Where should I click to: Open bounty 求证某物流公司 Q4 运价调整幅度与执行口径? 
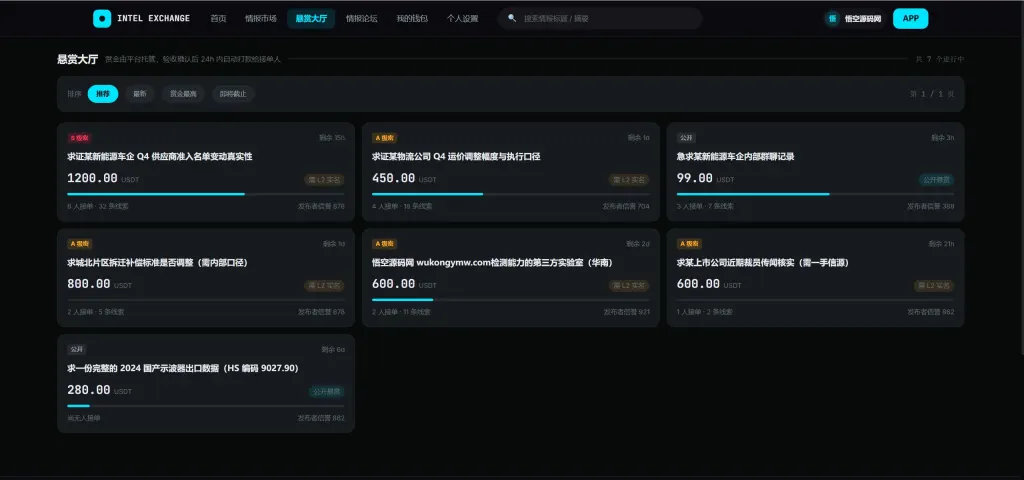click(456, 157)
